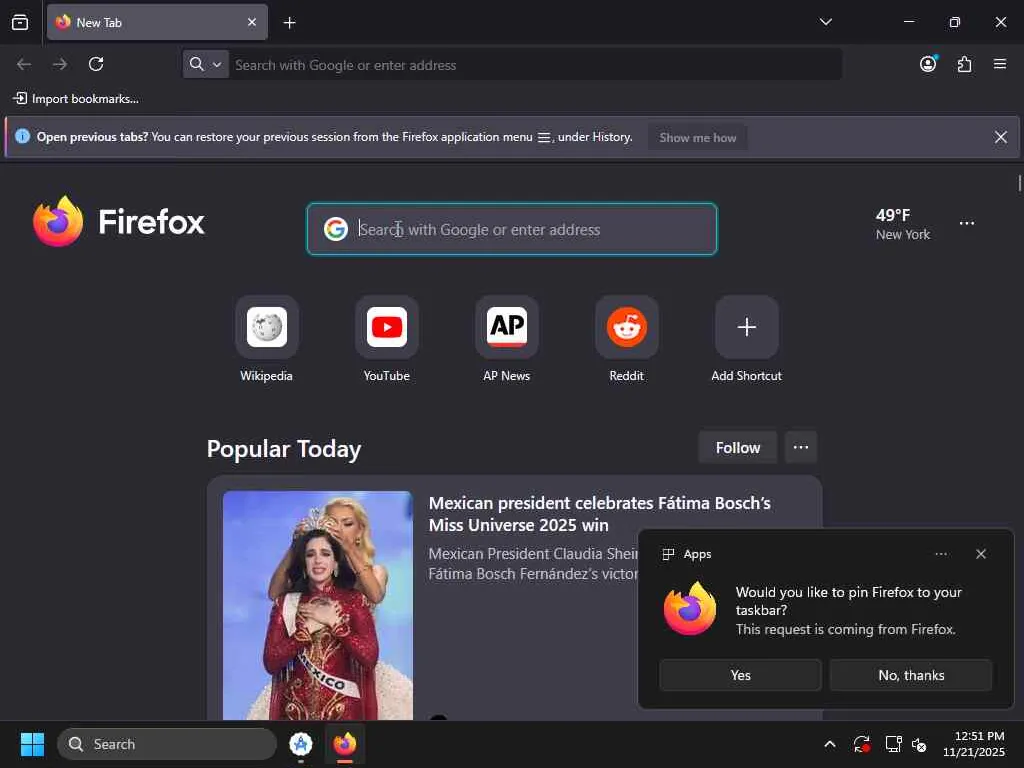
Task: Dismiss the Open previous tabs notification bar
Action: click(x=1000, y=137)
